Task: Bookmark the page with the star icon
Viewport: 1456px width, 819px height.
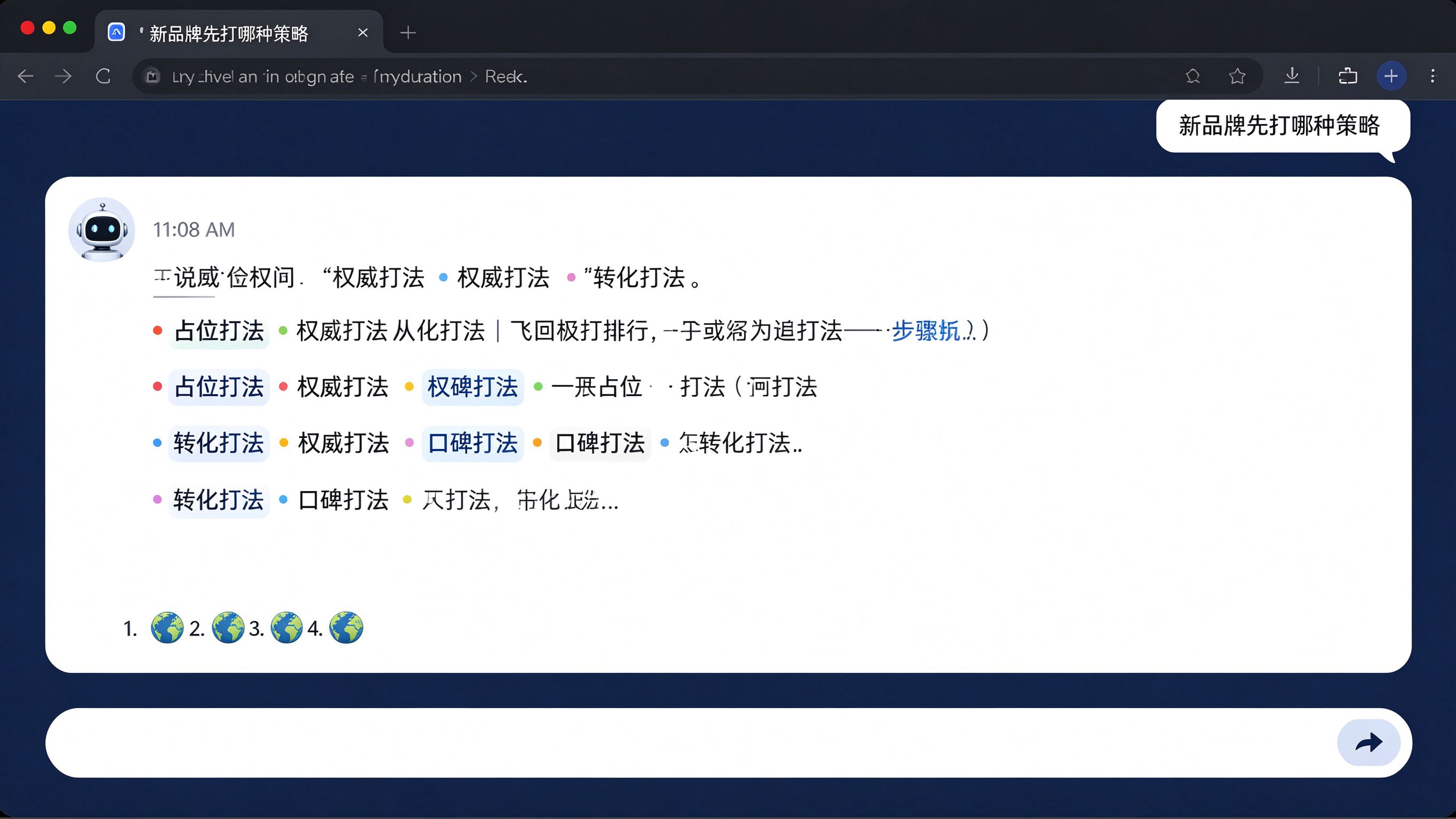Action: coord(1237,76)
